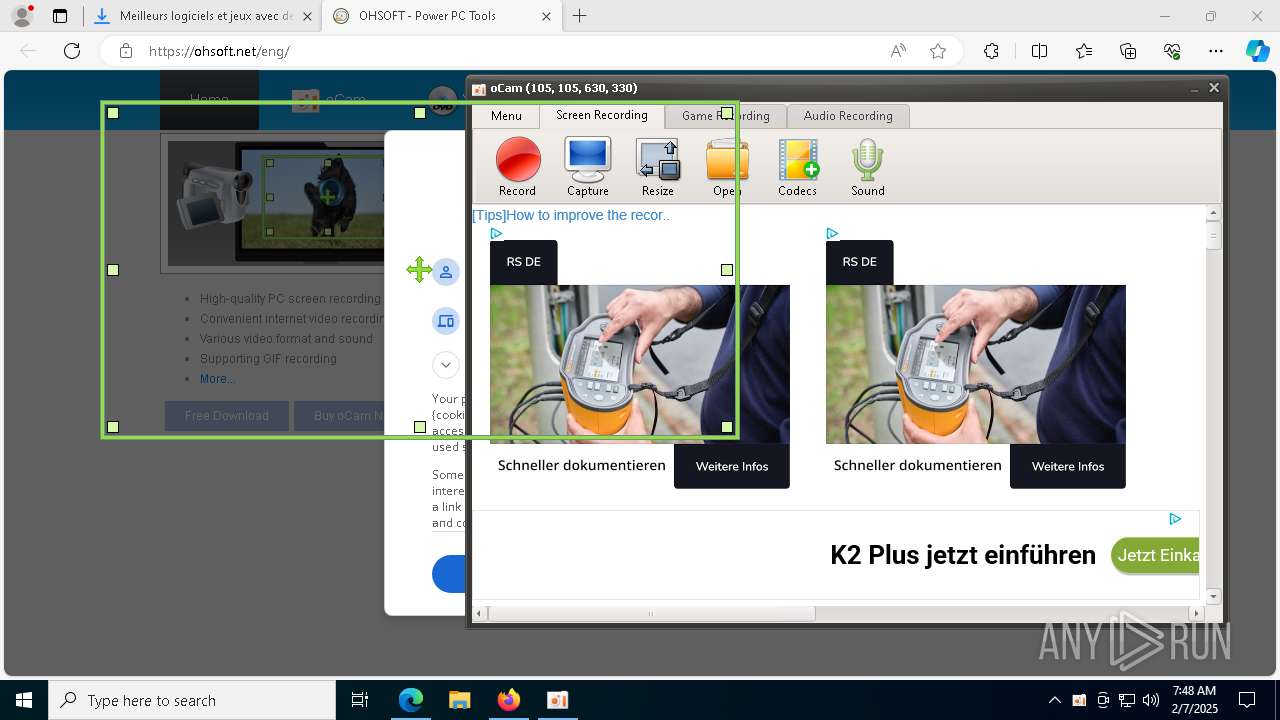Click the Jetzt Einkaufen green ad button
Viewport: 1280px width, 720px height.
point(1155,555)
